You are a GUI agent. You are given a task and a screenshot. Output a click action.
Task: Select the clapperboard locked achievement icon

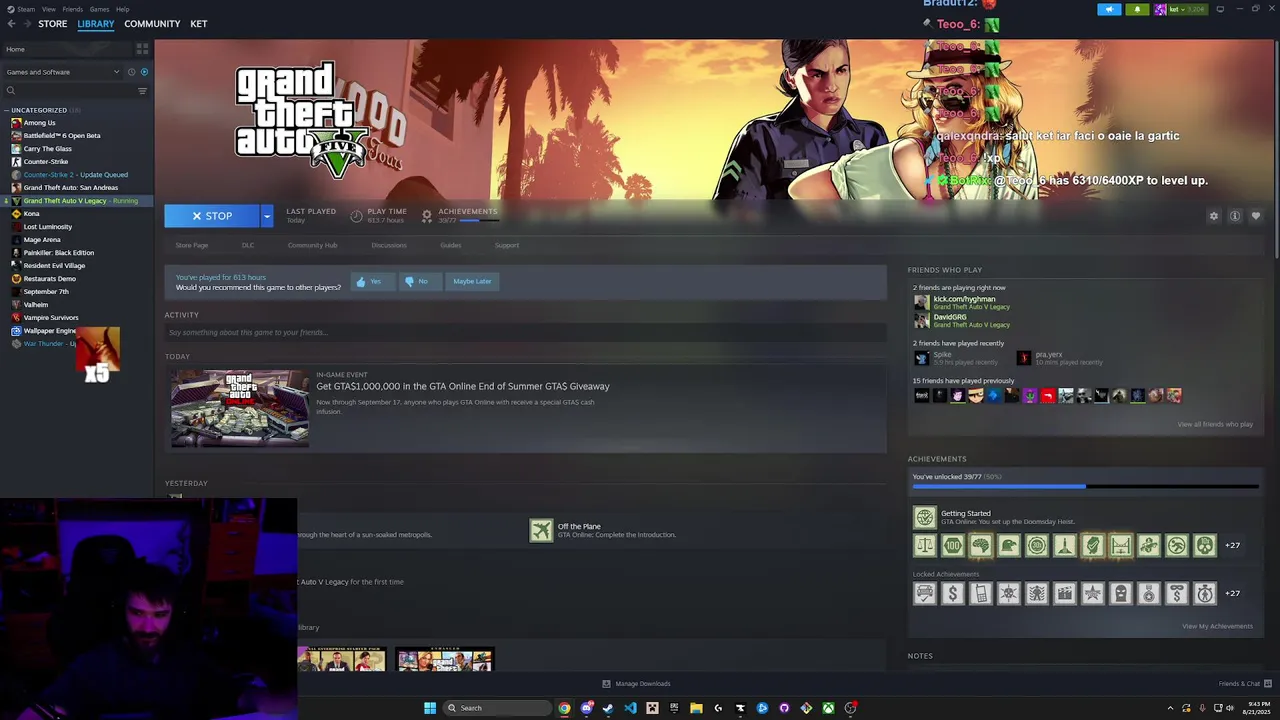click(1065, 593)
